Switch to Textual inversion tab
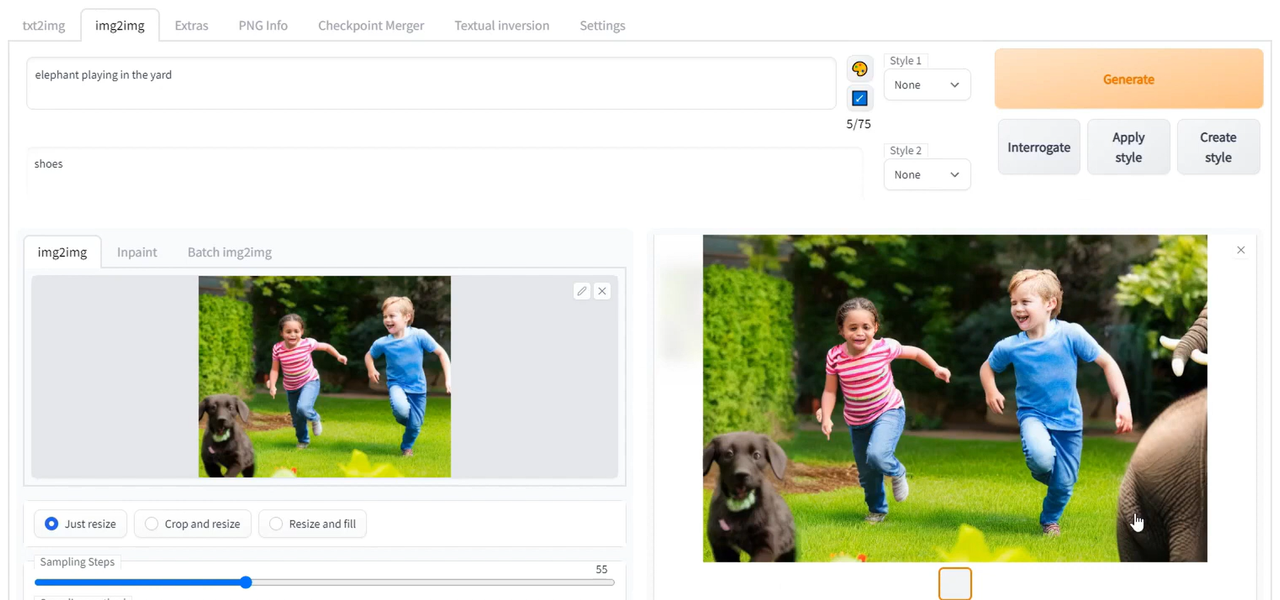 tap(502, 26)
